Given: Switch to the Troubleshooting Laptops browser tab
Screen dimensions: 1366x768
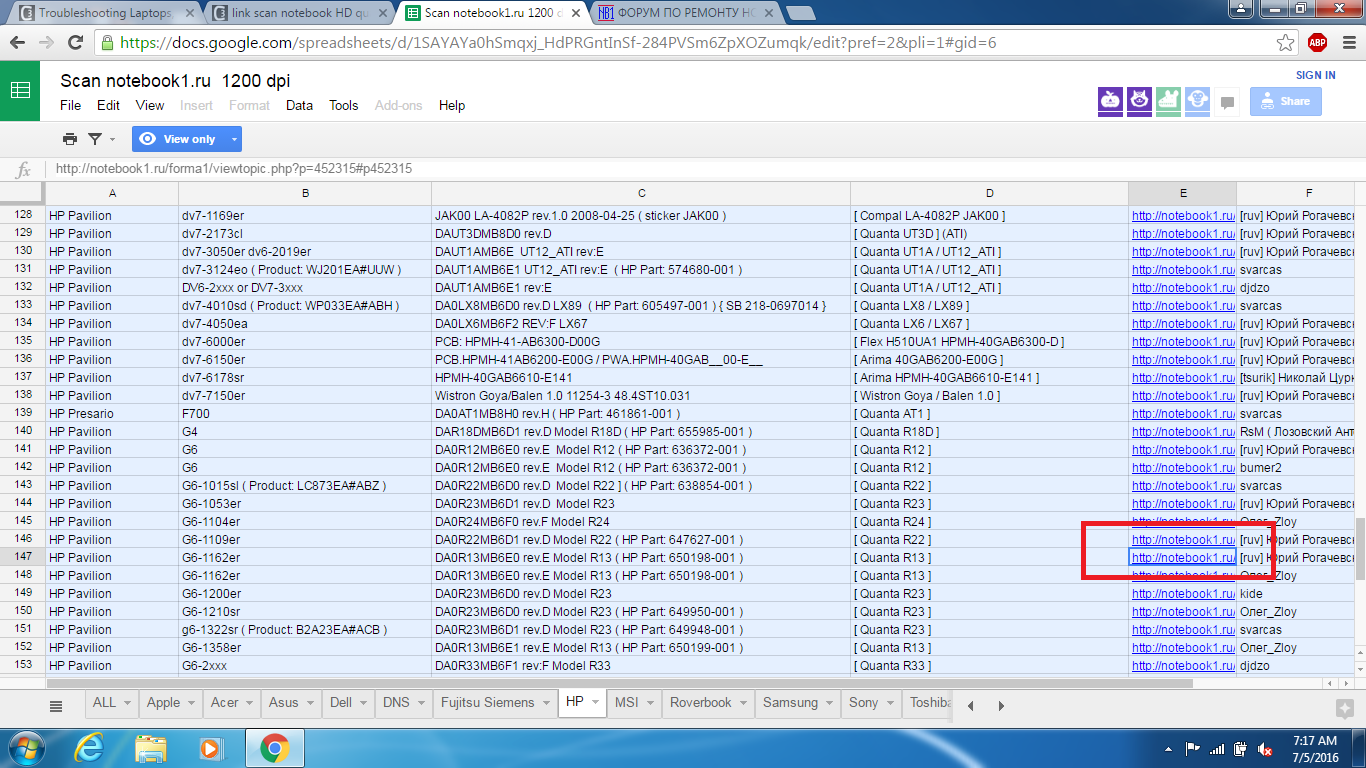Looking at the screenshot, I should coord(106,13).
